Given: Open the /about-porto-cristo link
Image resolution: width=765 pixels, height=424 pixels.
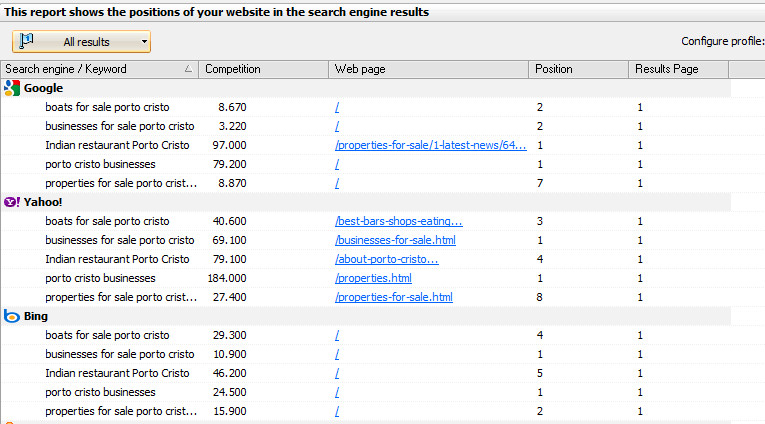Looking at the screenshot, I should (x=386, y=259).
